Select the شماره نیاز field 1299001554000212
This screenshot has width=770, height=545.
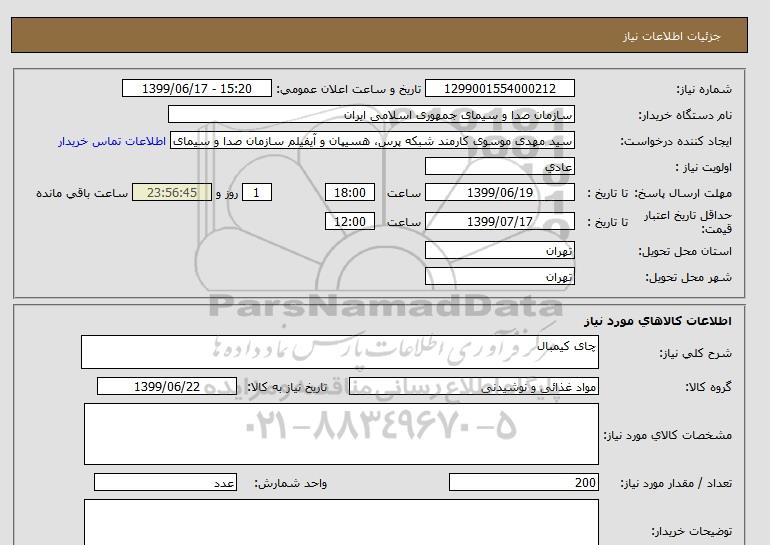499,88
